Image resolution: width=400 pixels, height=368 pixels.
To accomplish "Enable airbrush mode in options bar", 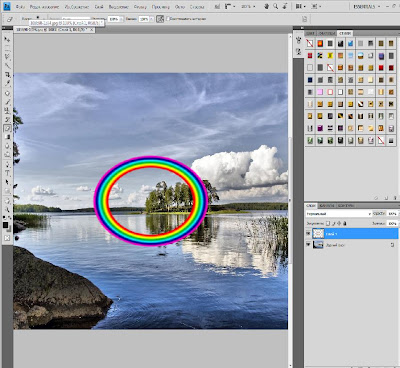I will (160, 19).
